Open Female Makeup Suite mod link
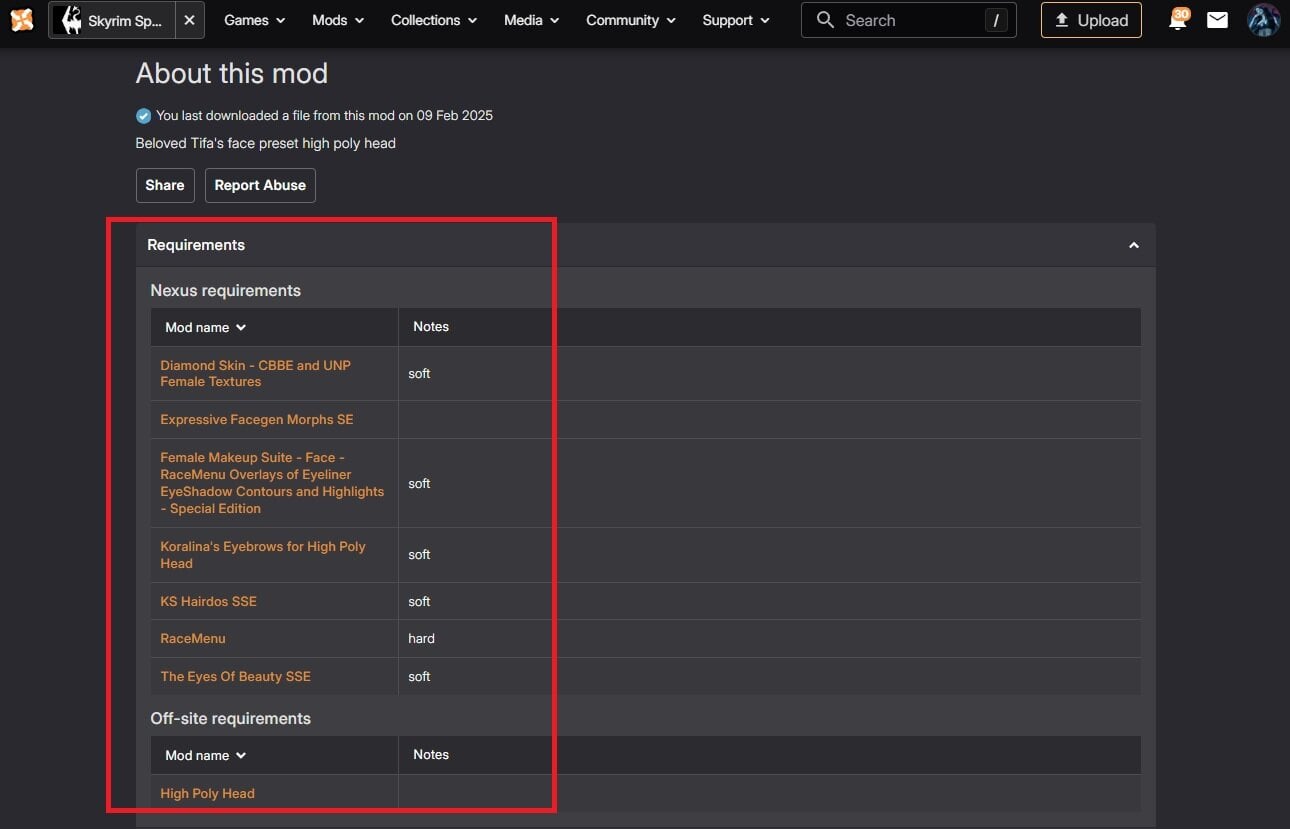1290x829 pixels. [x=272, y=483]
